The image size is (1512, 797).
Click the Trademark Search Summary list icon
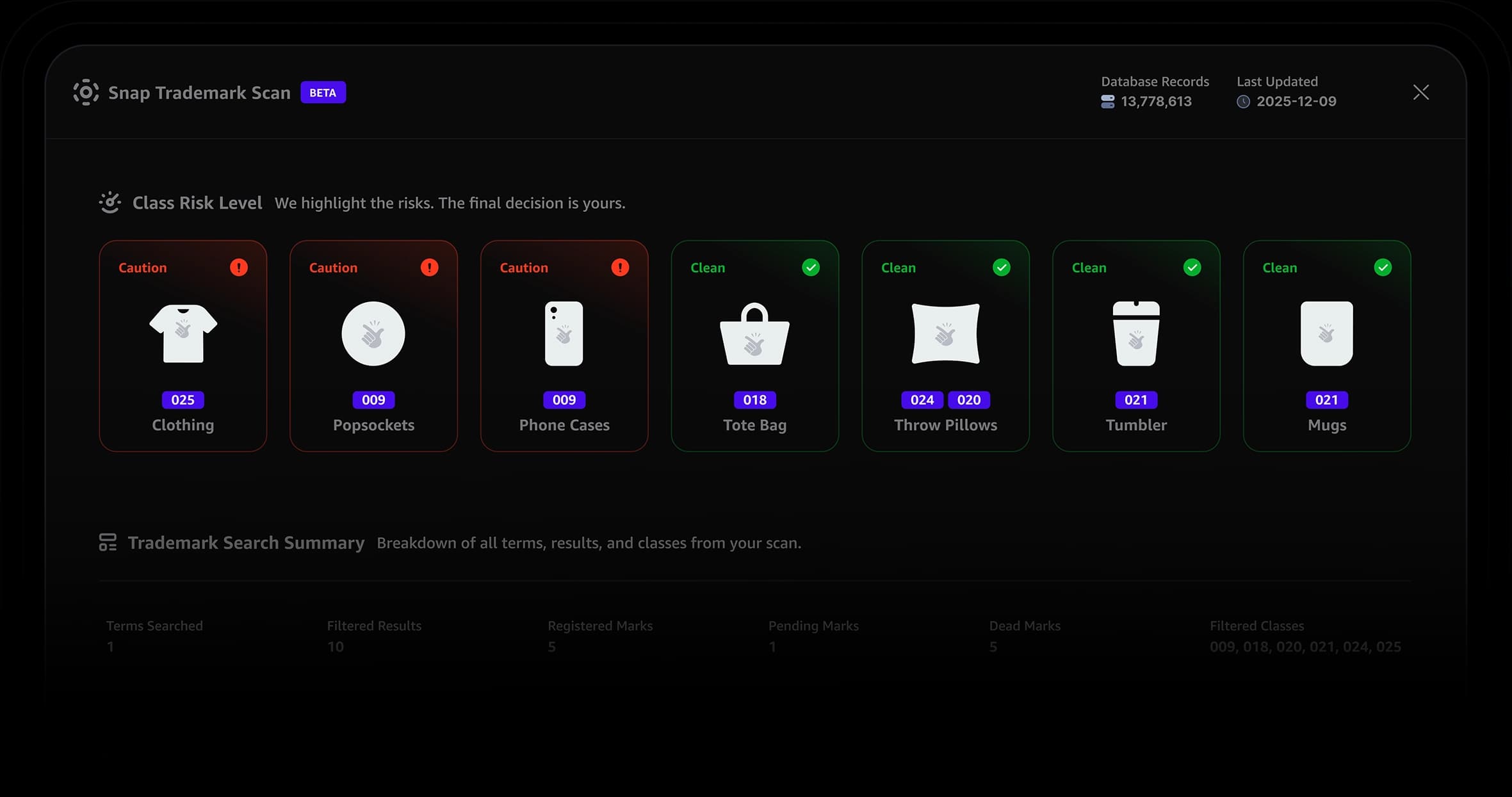click(108, 542)
